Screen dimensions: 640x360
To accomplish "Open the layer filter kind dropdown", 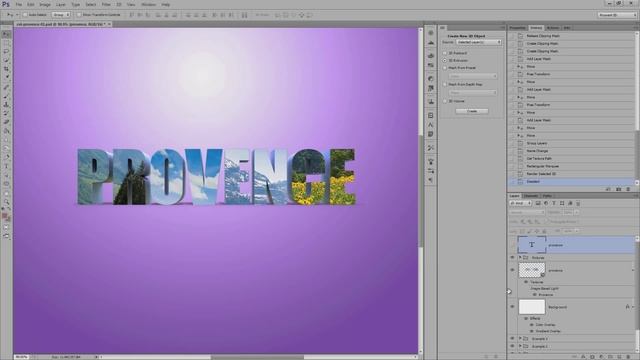I will 520,203.
